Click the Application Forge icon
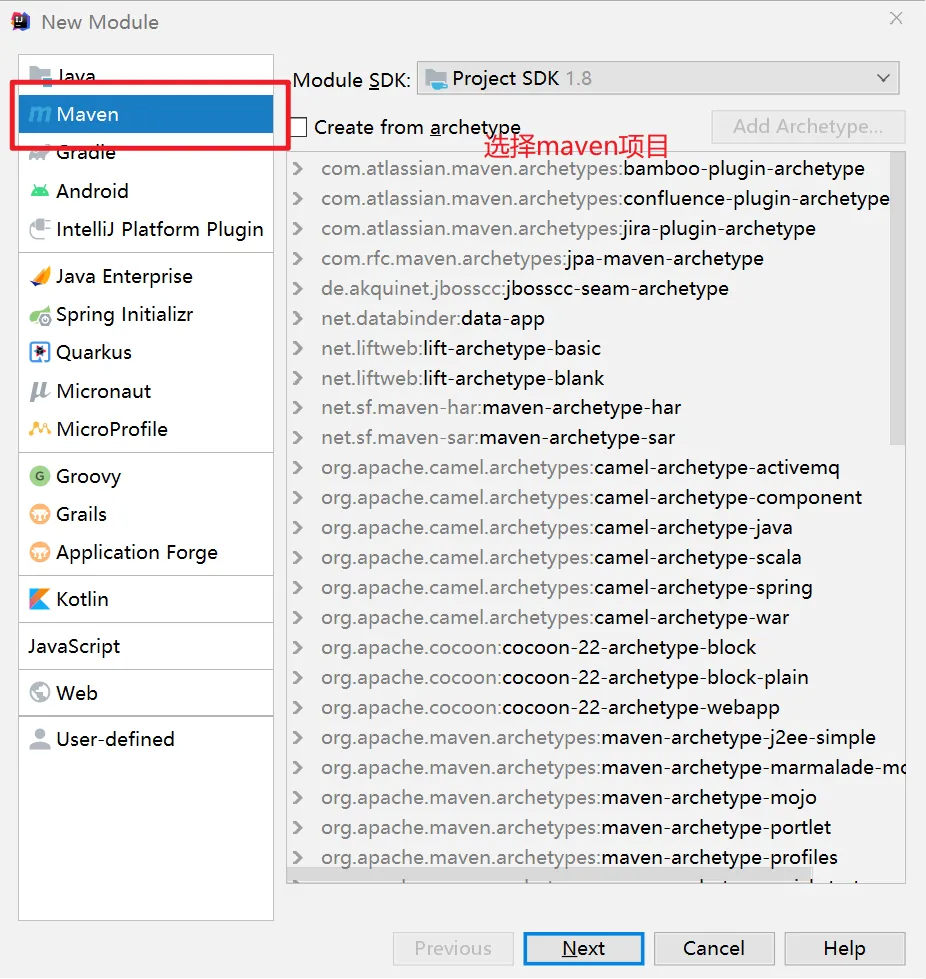This screenshot has height=979, width=926. click(40, 552)
